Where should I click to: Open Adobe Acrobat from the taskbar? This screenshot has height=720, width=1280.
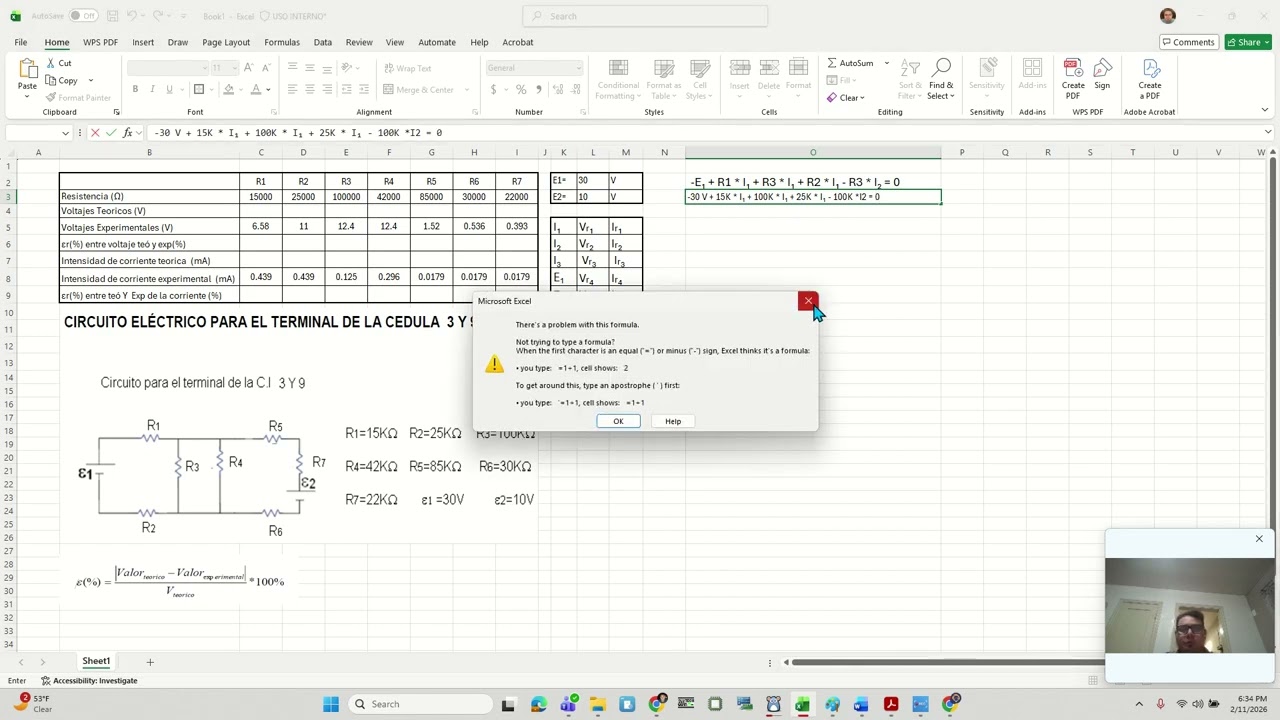pyautogui.click(x=891, y=704)
